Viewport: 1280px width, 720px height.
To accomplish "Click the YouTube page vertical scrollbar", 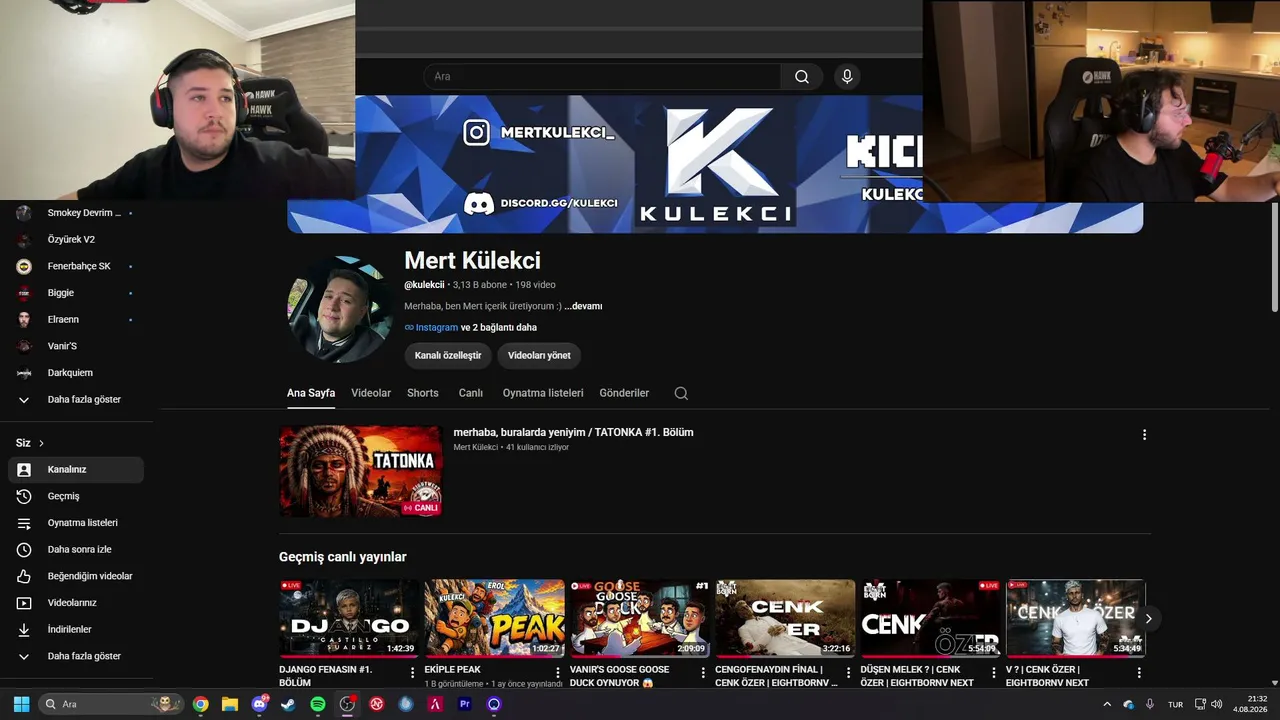I will (x=1274, y=258).
